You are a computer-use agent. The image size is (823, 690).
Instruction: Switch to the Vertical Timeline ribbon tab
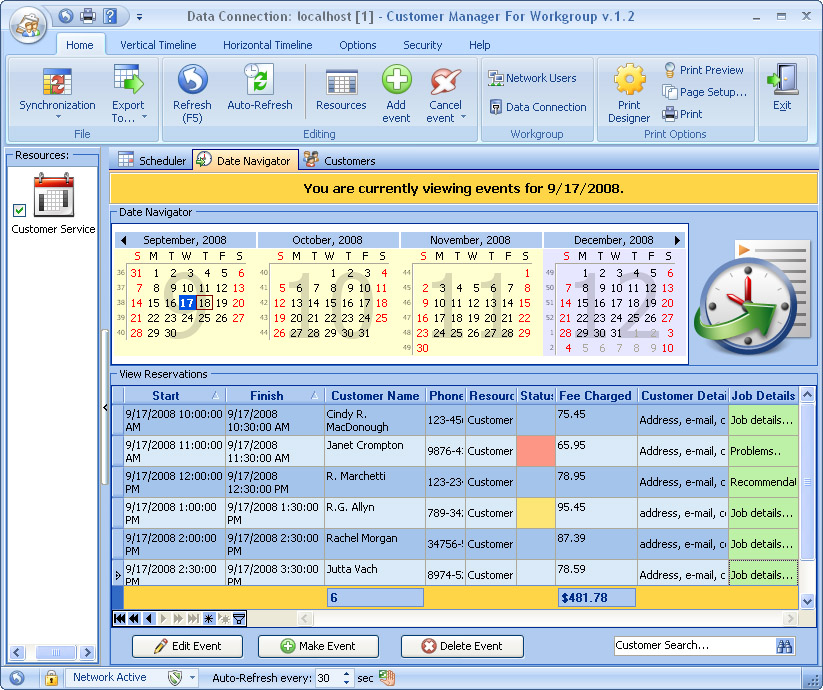tap(158, 45)
